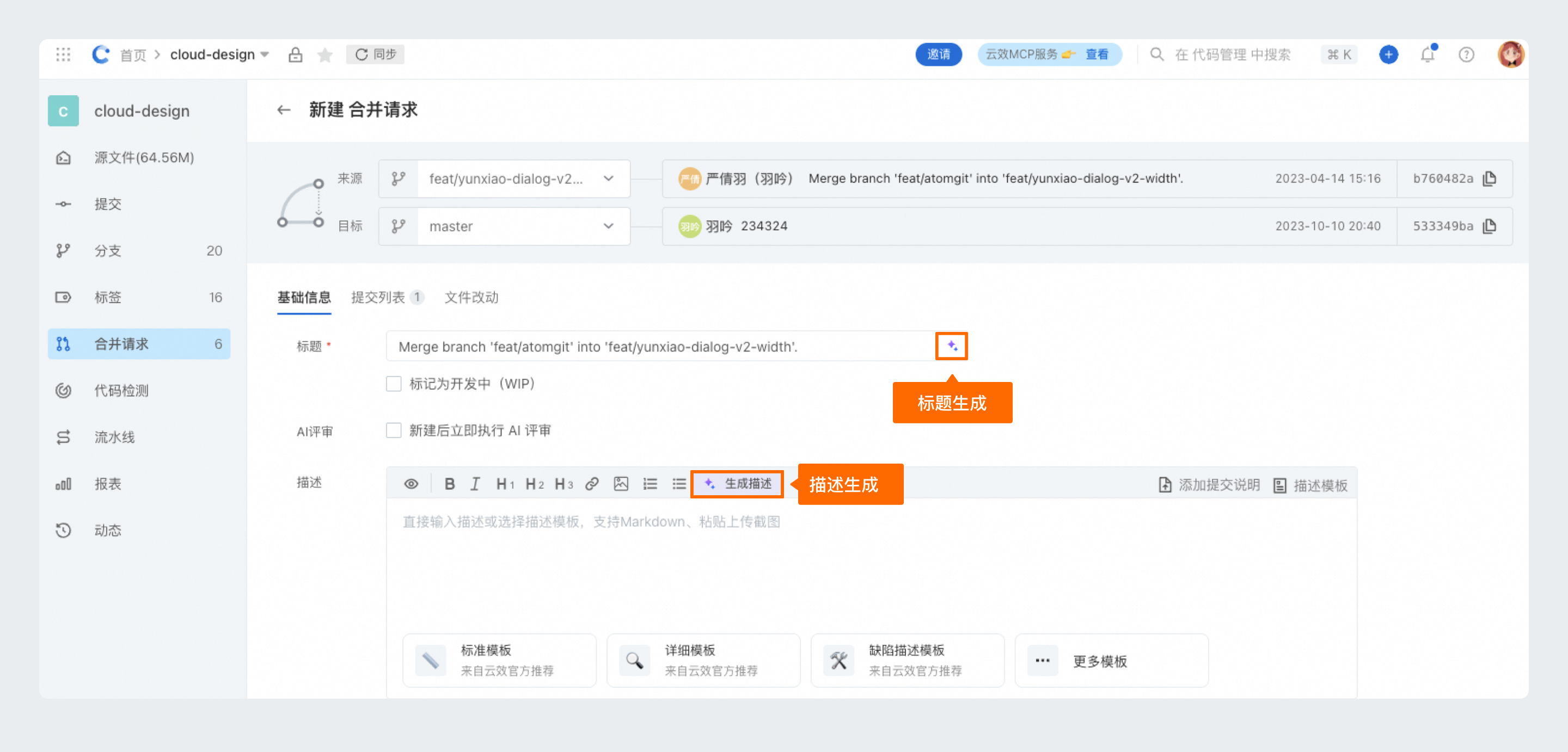This screenshot has width=1568, height=752.
Task: Click the search field in 代码管理
Action: (1232, 54)
